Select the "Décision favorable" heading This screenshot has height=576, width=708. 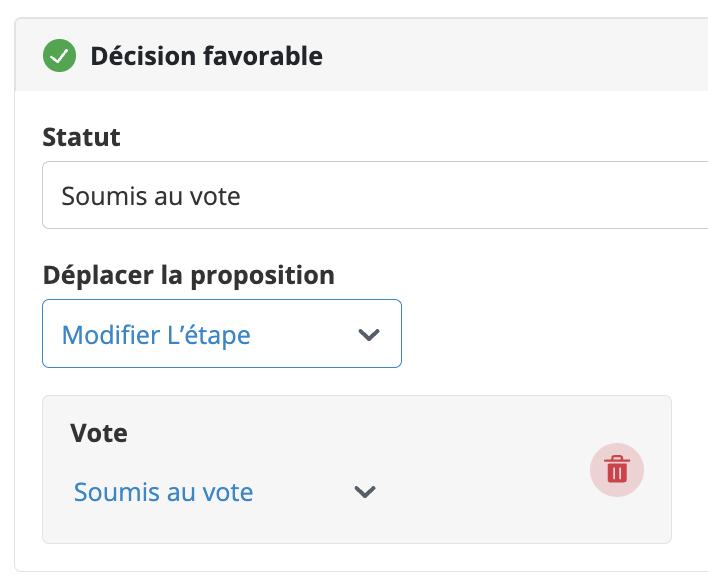(x=206, y=56)
